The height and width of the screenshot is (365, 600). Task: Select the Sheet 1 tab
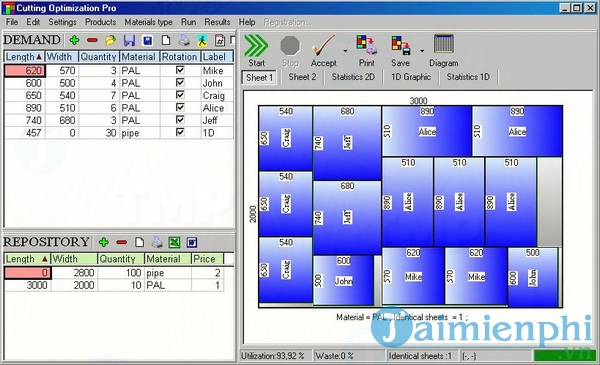pyautogui.click(x=259, y=78)
